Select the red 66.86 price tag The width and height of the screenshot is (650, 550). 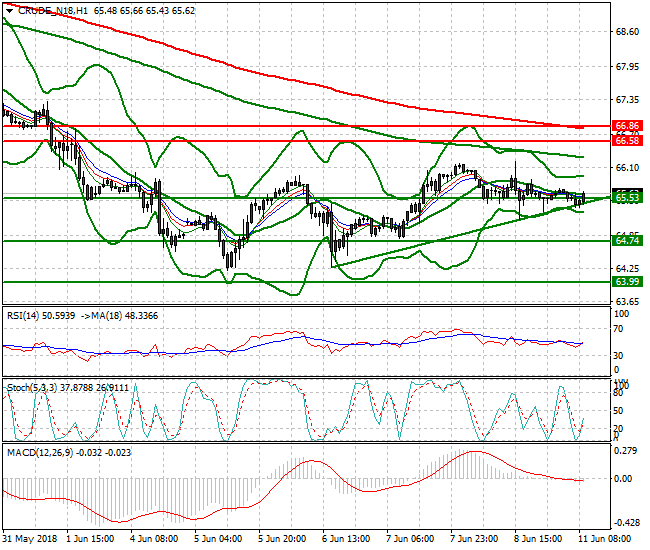coord(627,127)
